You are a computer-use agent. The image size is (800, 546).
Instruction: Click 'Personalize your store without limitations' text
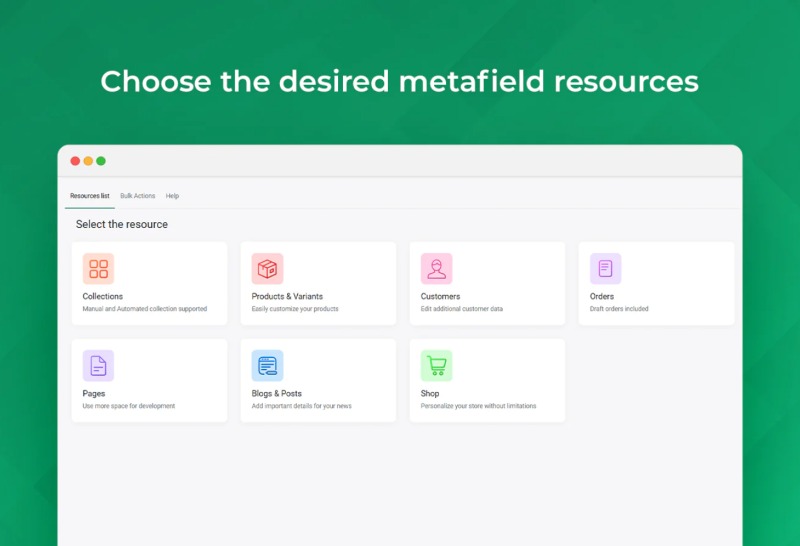click(479, 406)
